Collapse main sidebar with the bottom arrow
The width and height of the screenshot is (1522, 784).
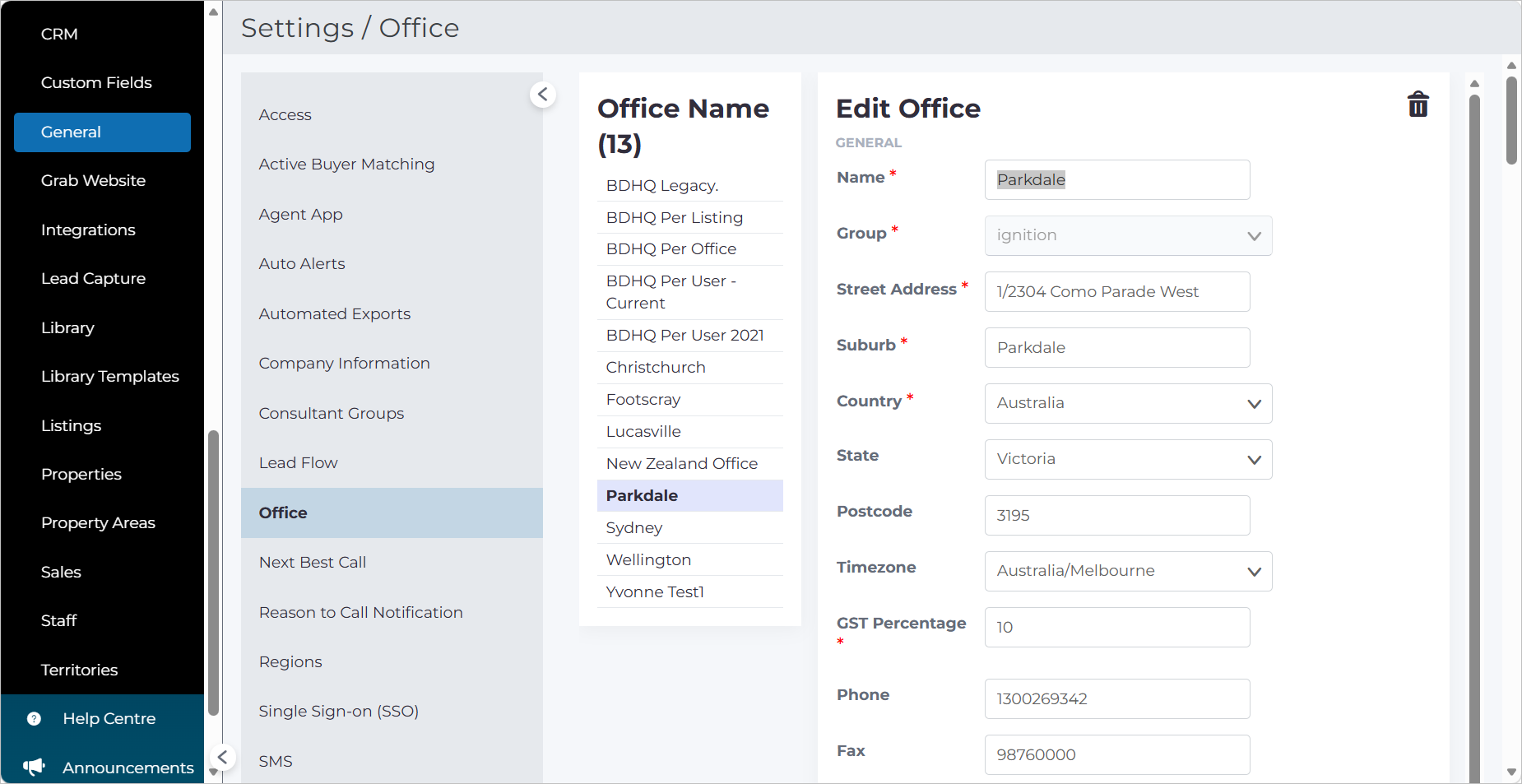point(222,758)
